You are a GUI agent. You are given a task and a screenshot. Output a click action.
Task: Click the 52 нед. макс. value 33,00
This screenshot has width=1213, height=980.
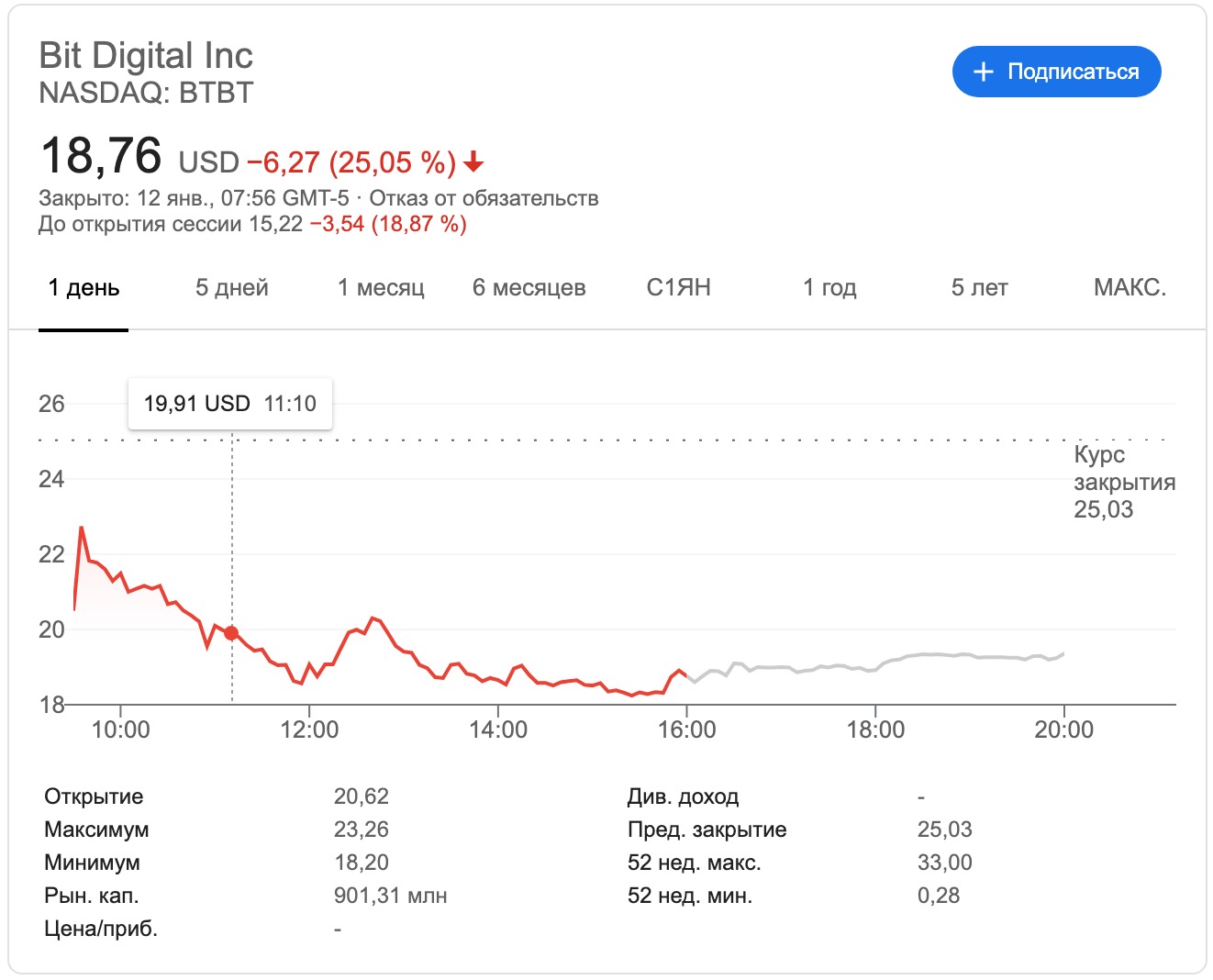coord(945,862)
